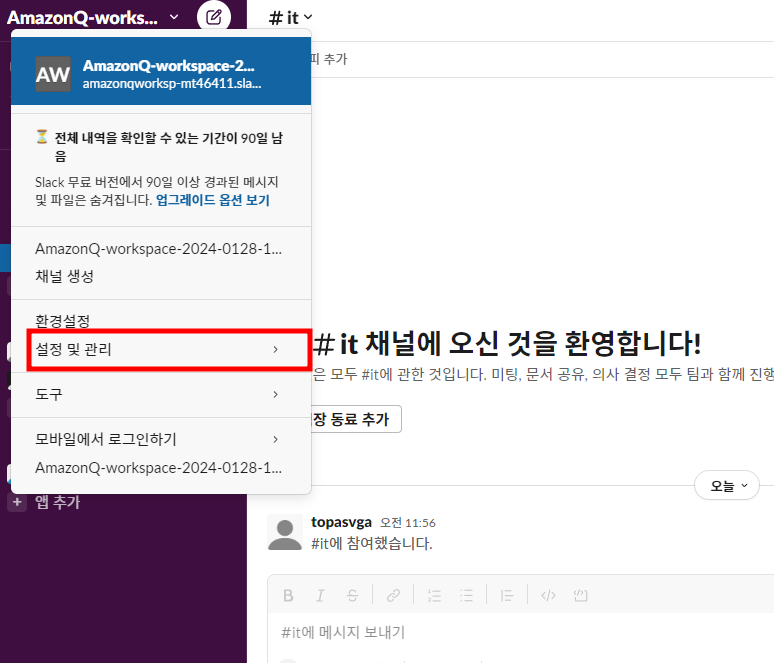Open the #it channel header dropdown

pyautogui.click(x=290, y=18)
